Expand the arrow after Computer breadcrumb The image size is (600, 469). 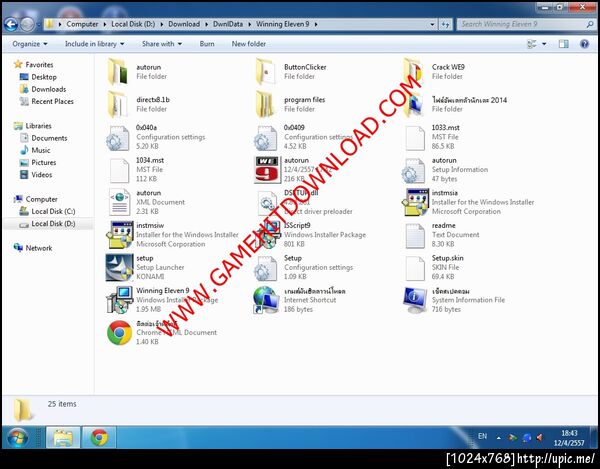(105, 24)
